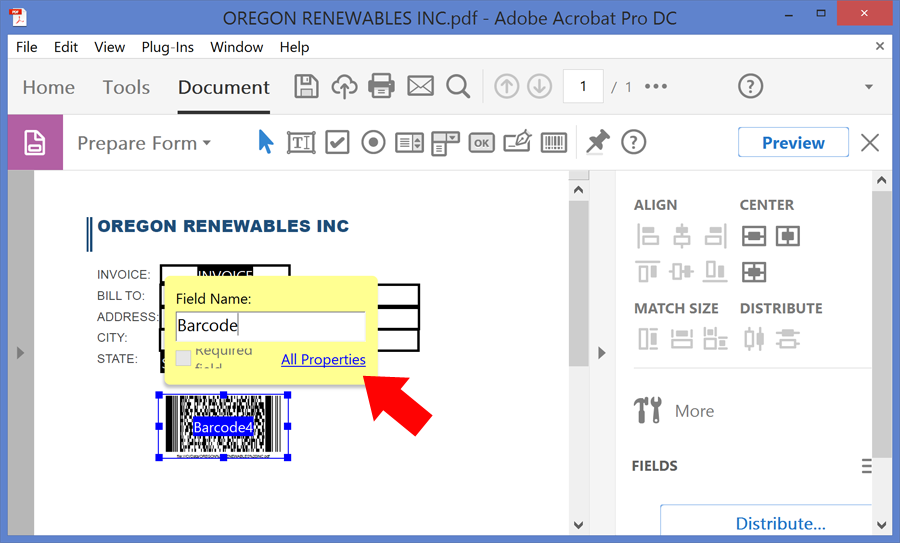Select the Add Check Box tool
This screenshot has height=543, width=900.
point(337,143)
